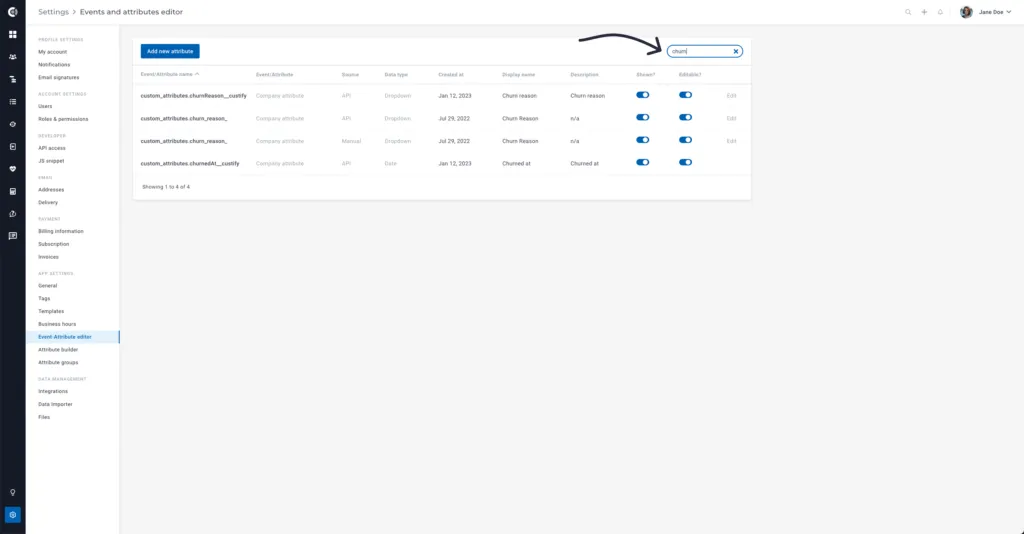The height and width of the screenshot is (534, 1024).
Task: Toggle Editable for churnReason__custify row
Action: 685,95
